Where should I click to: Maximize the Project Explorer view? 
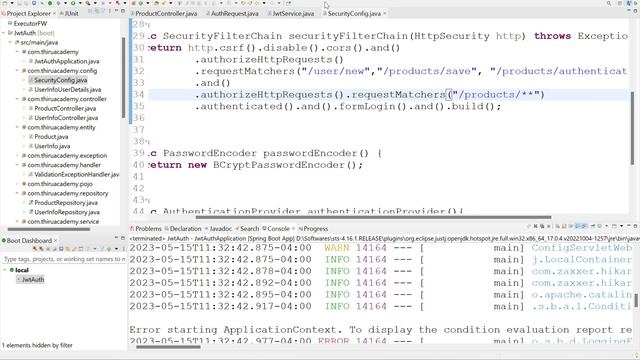coord(123,11)
